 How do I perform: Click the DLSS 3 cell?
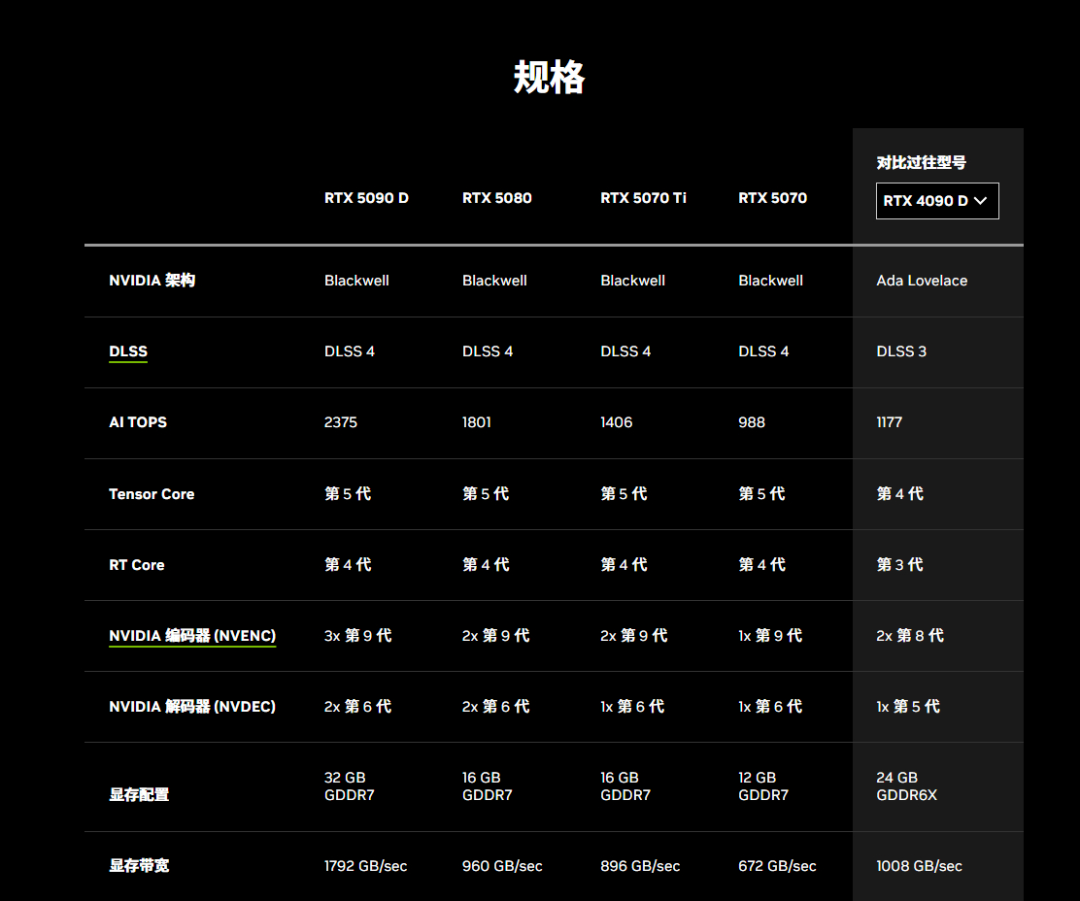901,351
